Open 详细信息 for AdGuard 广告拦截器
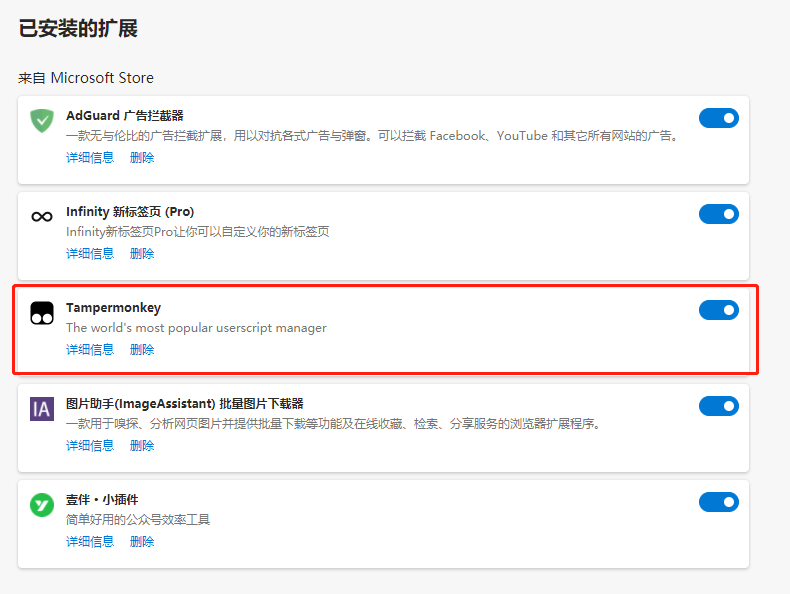790x594 pixels. (90, 158)
